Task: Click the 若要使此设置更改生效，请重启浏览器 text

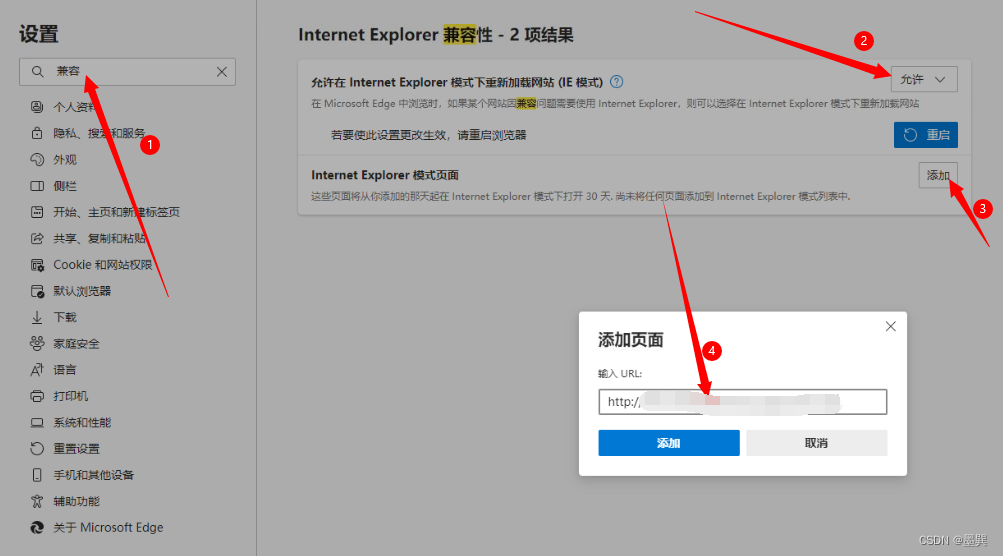Action: [x=429, y=135]
